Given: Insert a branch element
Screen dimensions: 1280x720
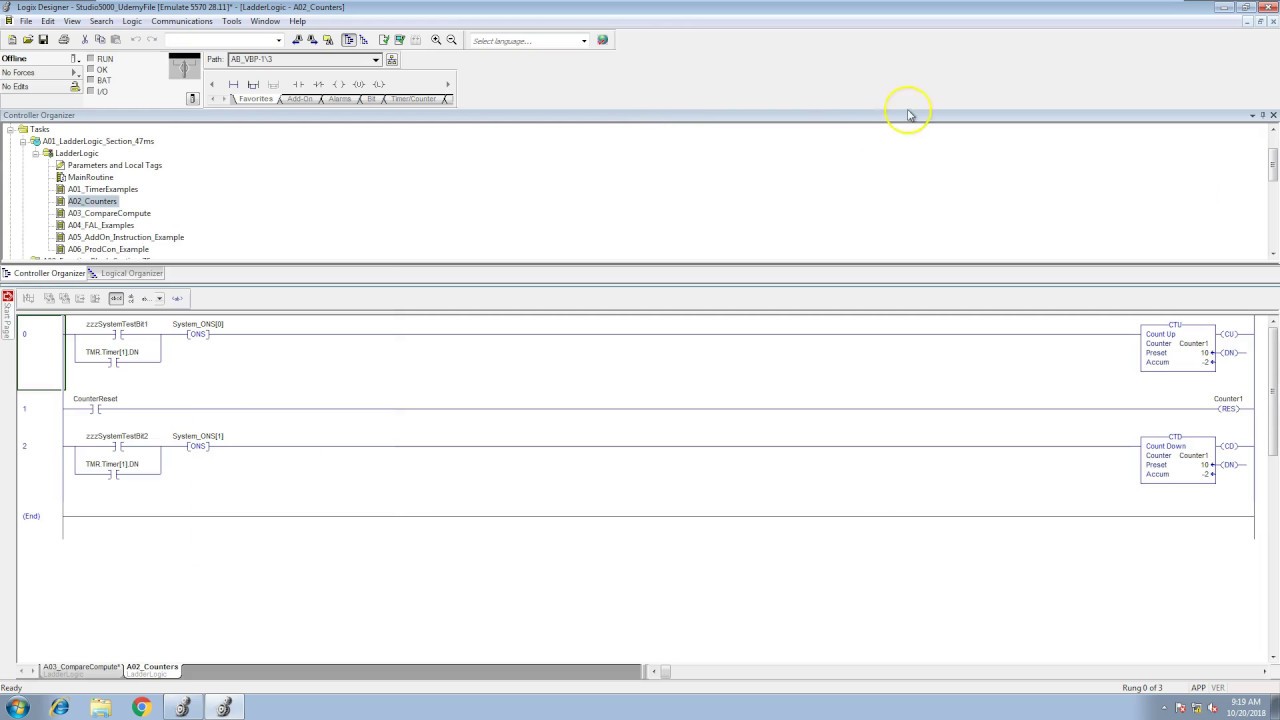Looking at the screenshot, I should pos(253,84).
